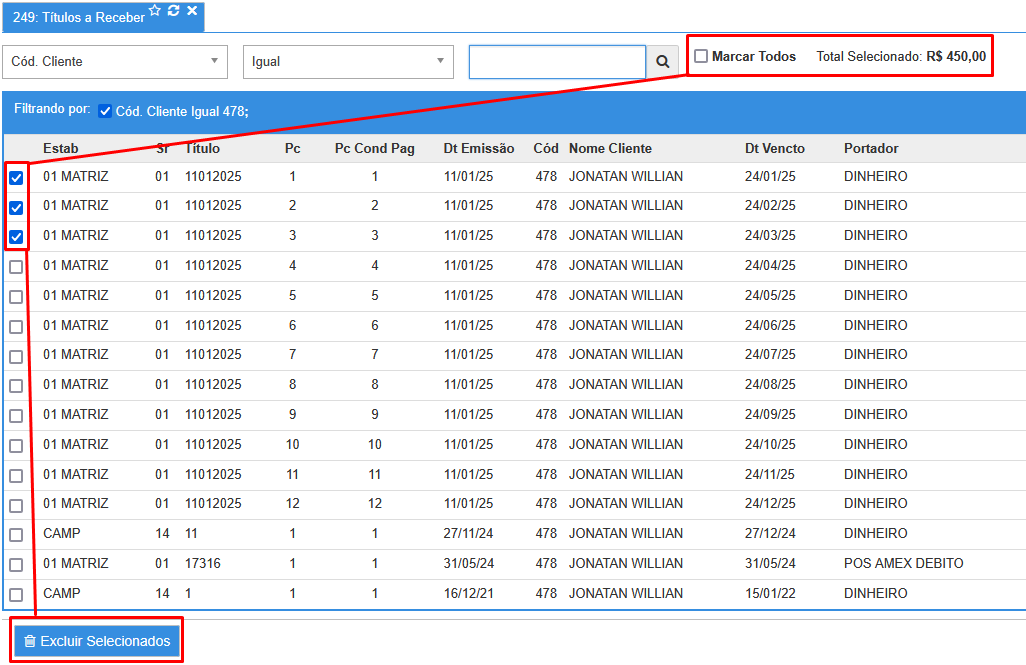The width and height of the screenshot is (1026, 665).
Task: Close the Títulos a Receber tab
Action: (192, 10)
